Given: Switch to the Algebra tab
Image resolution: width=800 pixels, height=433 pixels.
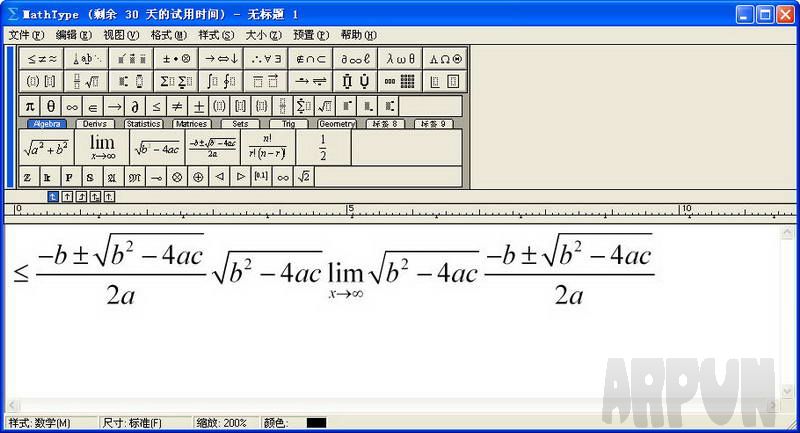Looking at the screenshot, I should point(47,124).
